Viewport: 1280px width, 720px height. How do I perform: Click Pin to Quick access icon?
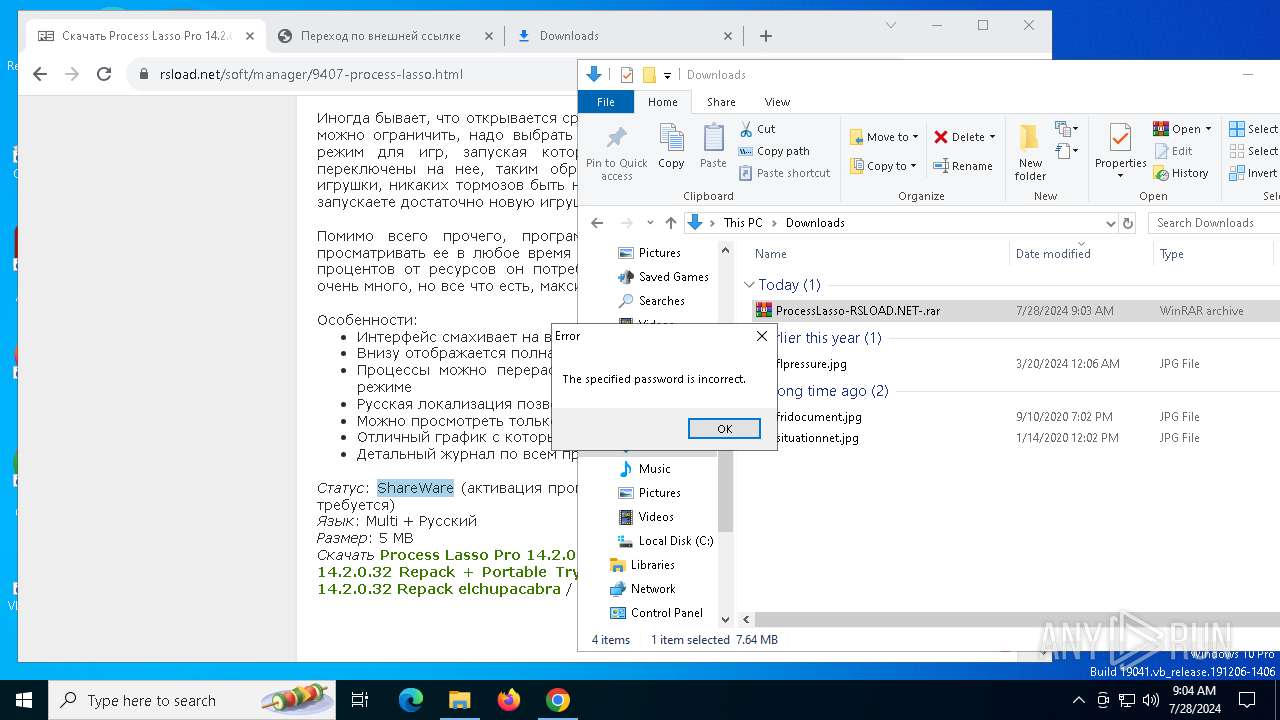tap(617, 153)
